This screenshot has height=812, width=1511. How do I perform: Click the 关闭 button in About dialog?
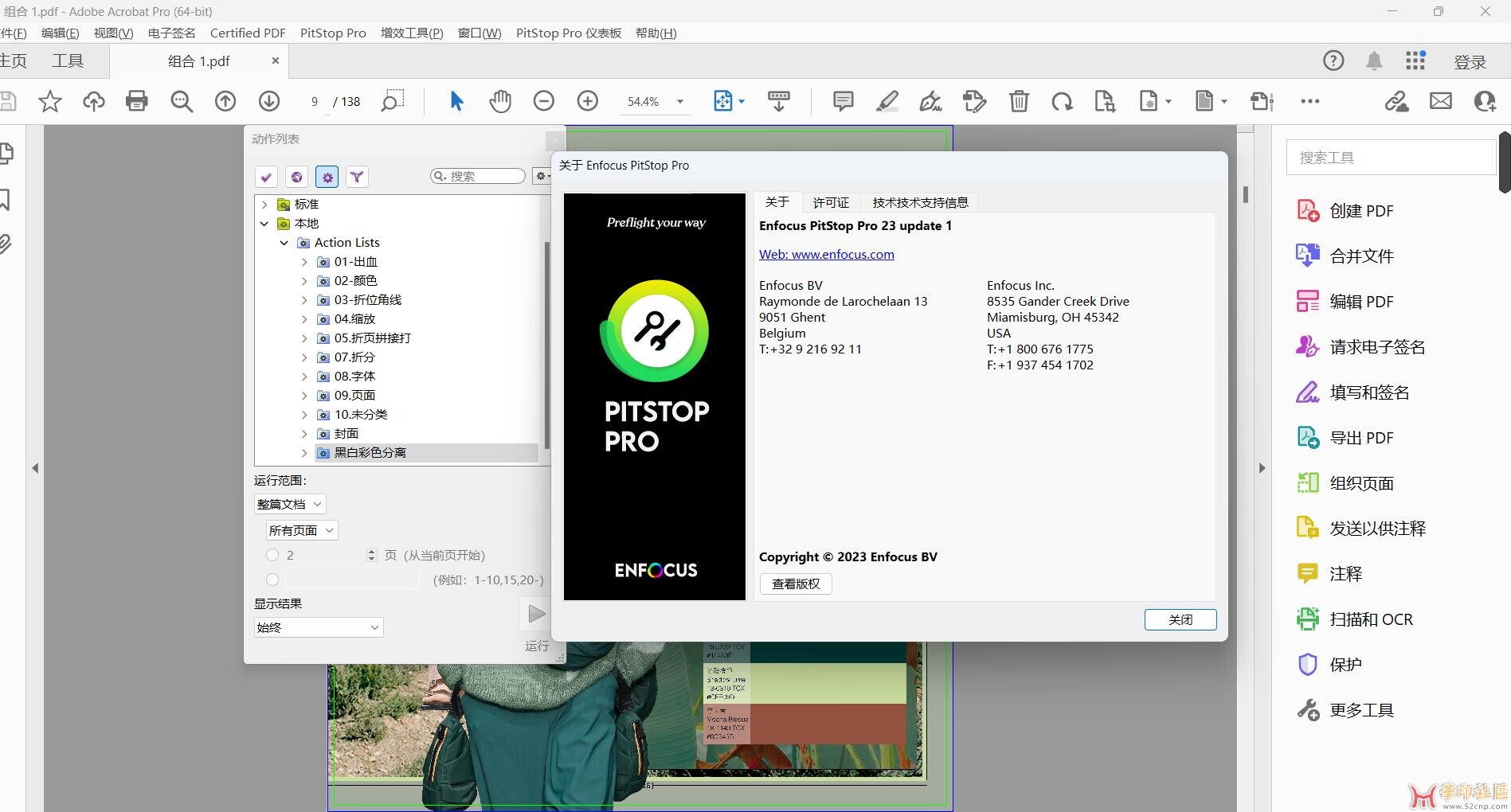(1180, 619)
